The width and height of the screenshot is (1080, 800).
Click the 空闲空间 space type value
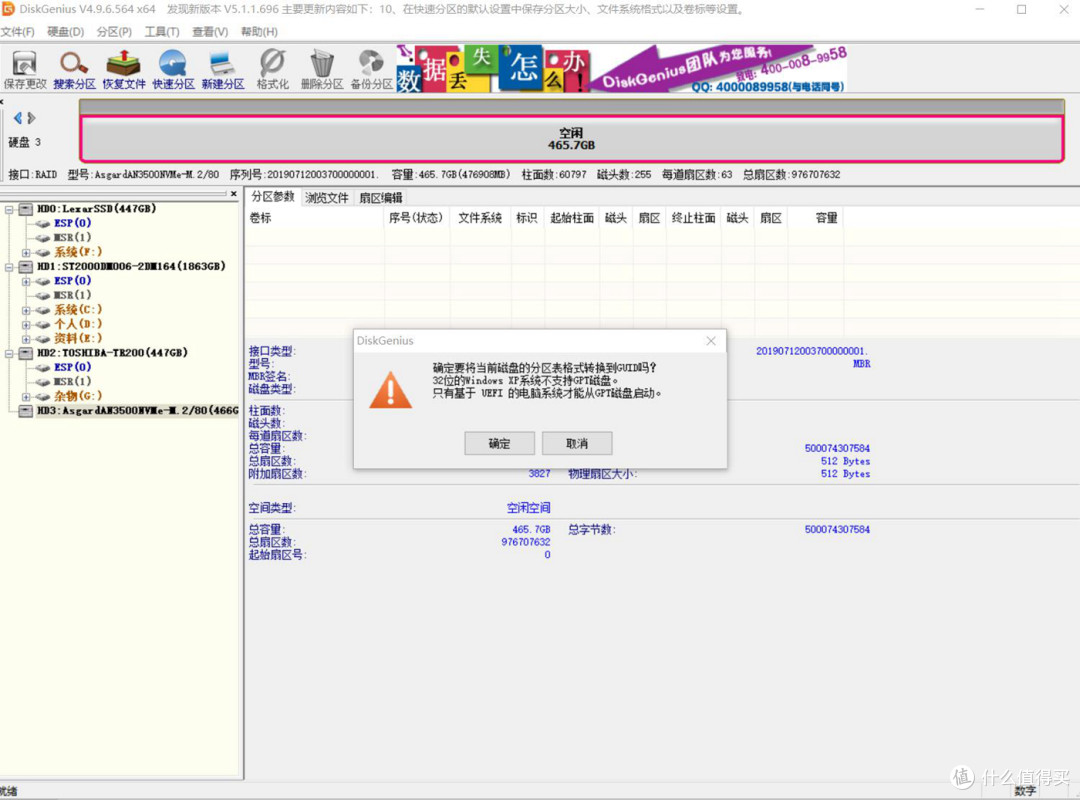click(x=528, y=508)
